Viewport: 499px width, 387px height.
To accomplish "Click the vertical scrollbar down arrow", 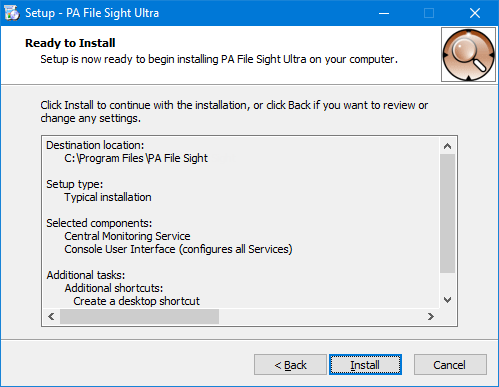I will 448,300.
